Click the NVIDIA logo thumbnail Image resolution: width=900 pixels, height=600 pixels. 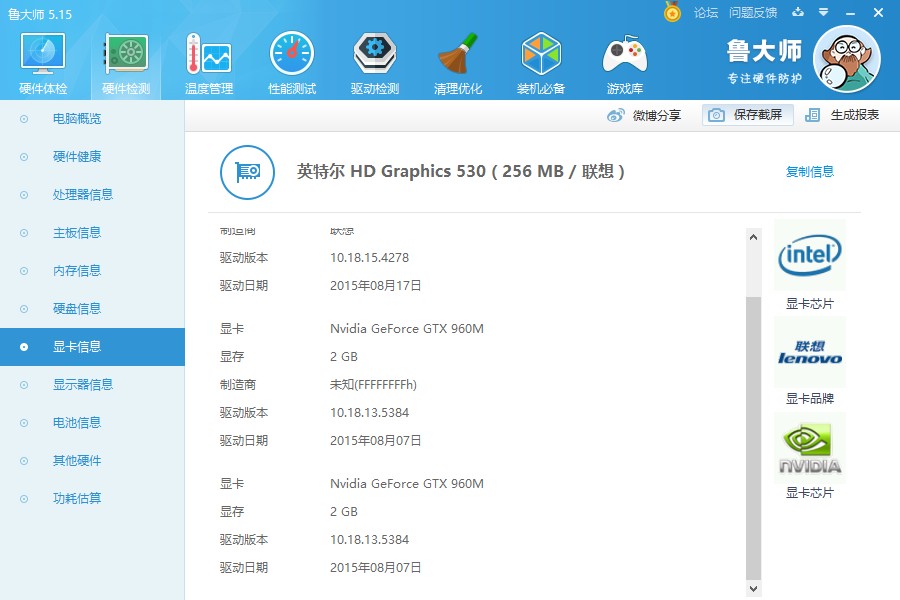pos(809,448)
